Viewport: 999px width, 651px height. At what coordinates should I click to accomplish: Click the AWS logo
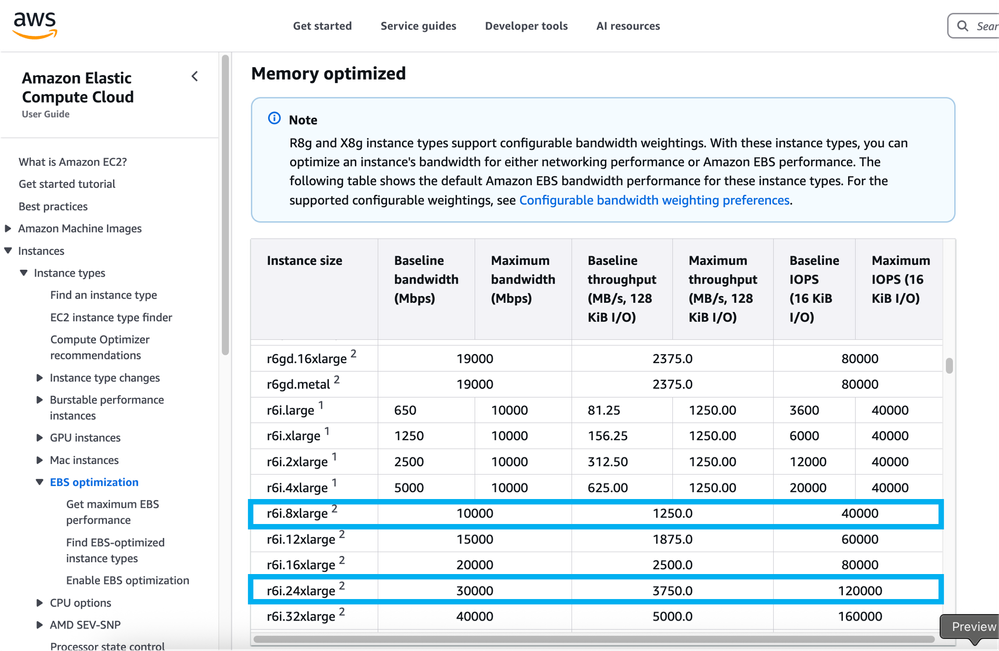34,26
